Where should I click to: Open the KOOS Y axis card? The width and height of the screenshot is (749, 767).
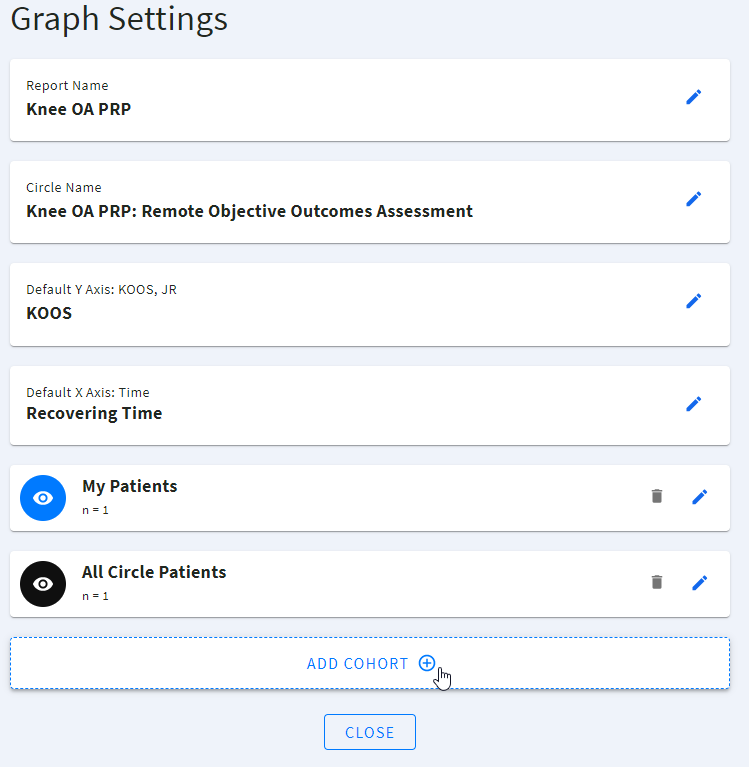(49, 313)
